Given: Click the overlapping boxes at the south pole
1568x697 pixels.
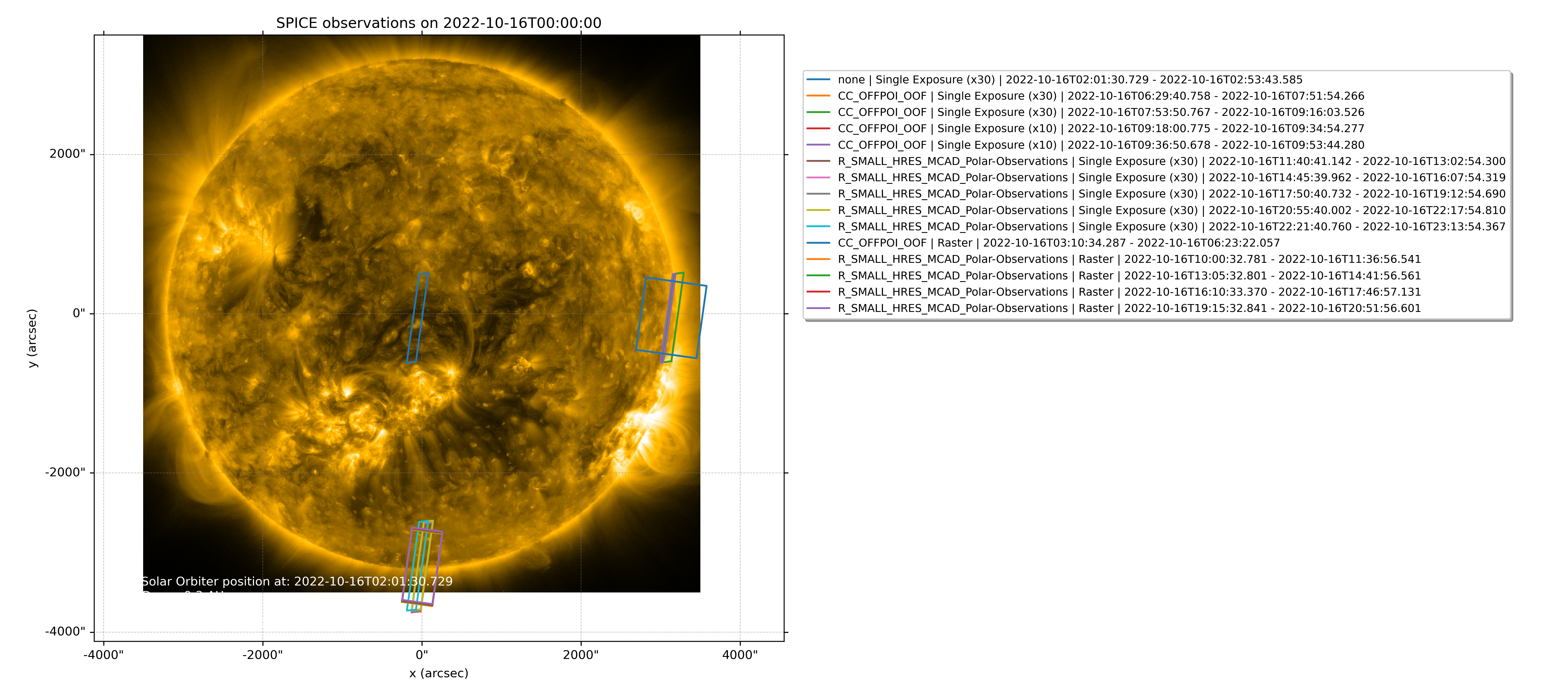Looking at the screenshot, I should pos(422,566).
